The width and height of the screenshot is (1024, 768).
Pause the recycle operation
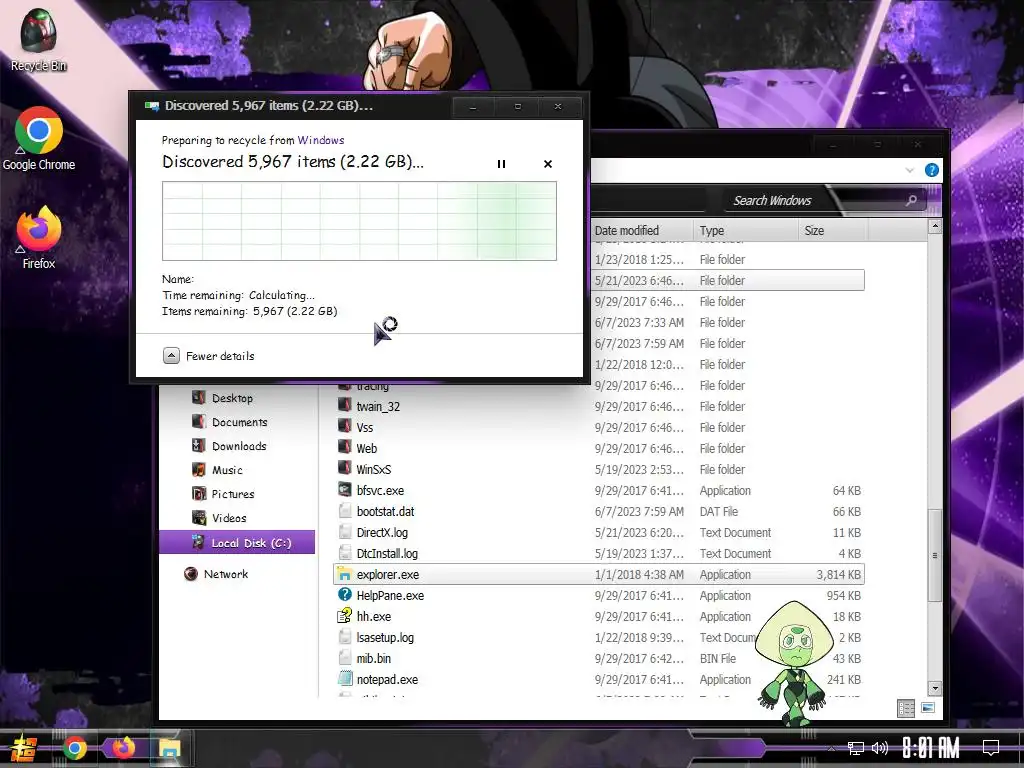501,164
